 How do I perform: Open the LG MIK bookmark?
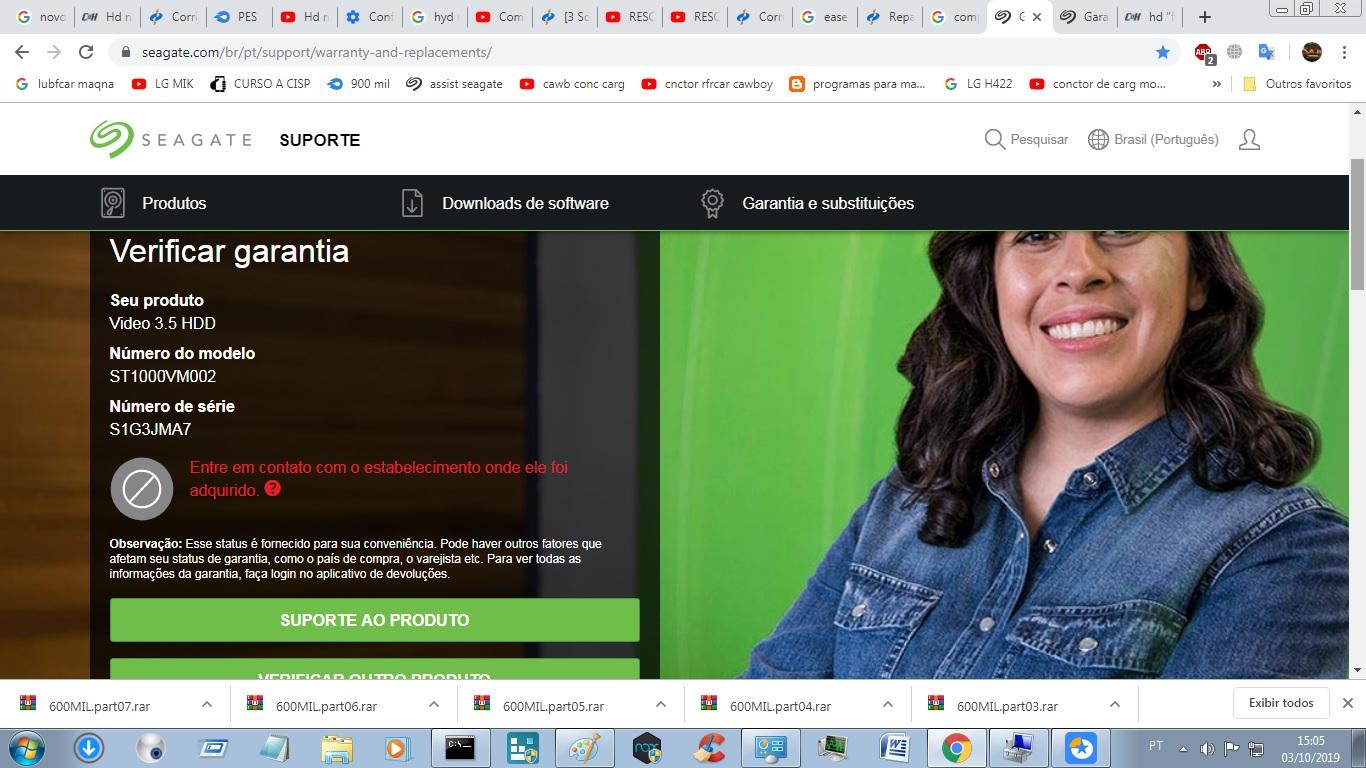click(x=163, y=84)
